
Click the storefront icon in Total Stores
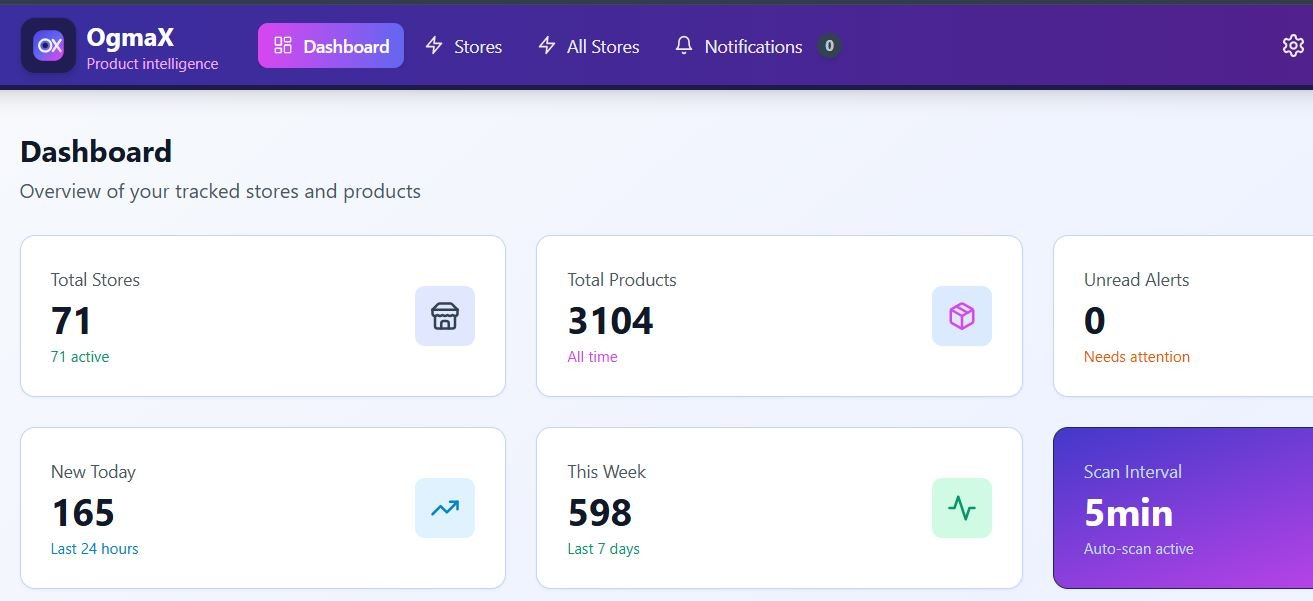(x=445, y=316)
